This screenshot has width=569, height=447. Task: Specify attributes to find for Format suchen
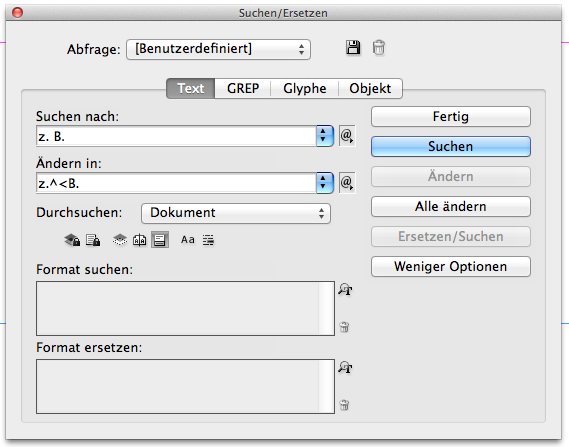pos(345,289)
